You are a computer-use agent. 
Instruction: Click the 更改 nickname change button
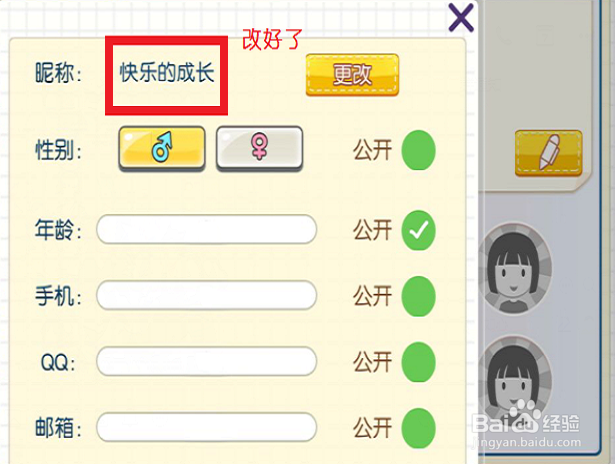(x=352, y=75)
